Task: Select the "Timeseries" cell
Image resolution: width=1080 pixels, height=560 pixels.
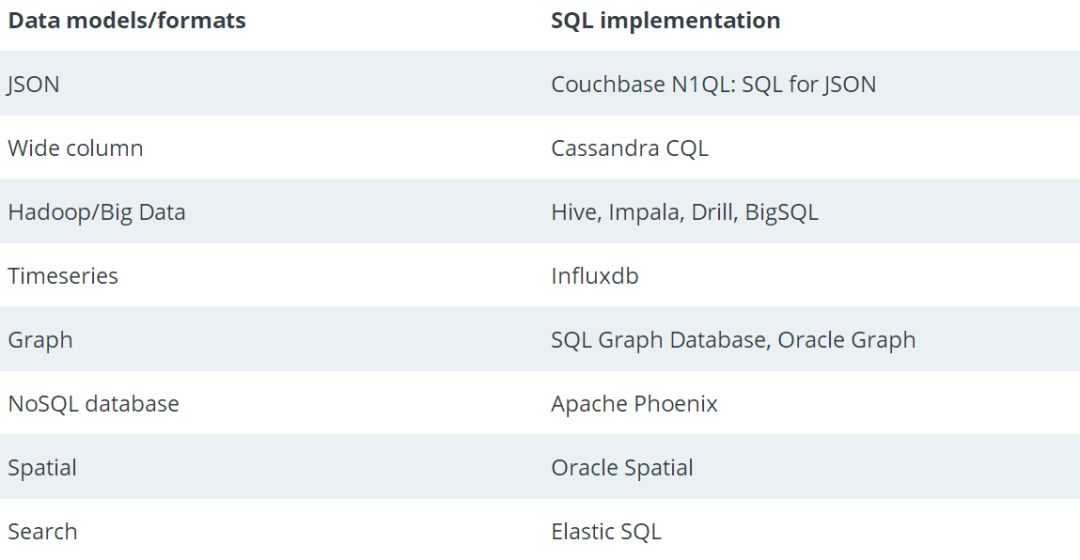Action: (x=63, y=276)
